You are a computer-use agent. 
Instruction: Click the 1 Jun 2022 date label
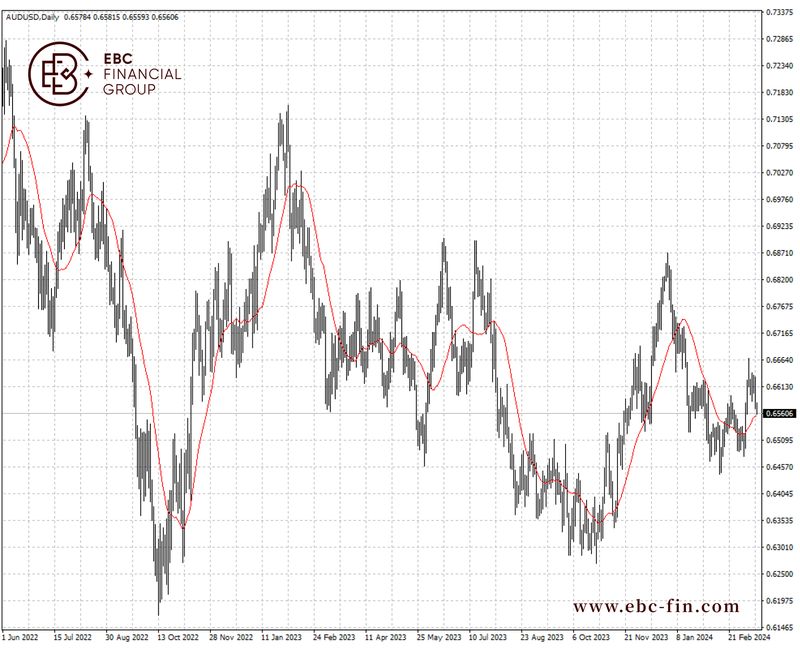[x=22, y=636]
